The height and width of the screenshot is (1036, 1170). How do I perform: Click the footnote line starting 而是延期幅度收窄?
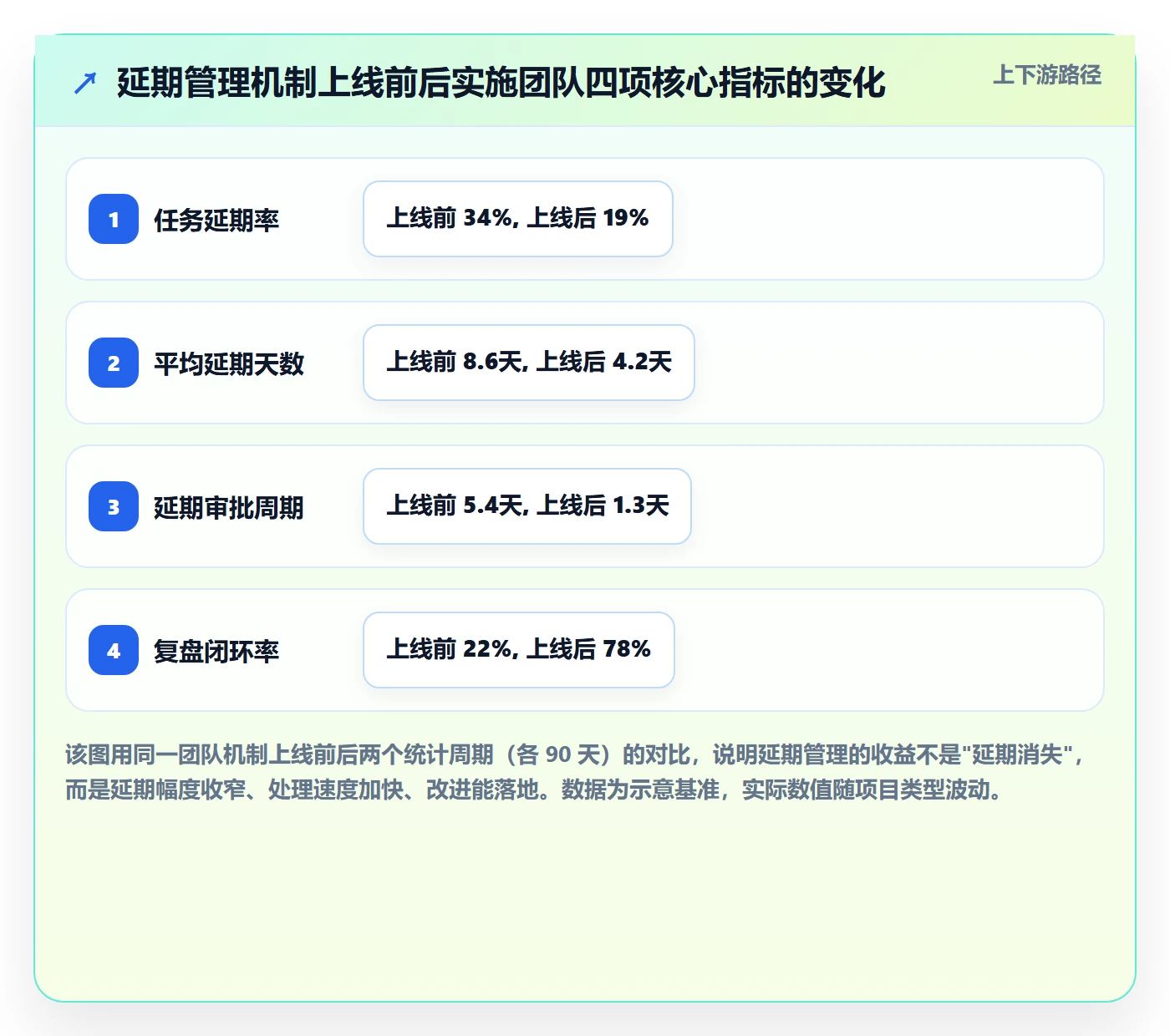point(535,790)
